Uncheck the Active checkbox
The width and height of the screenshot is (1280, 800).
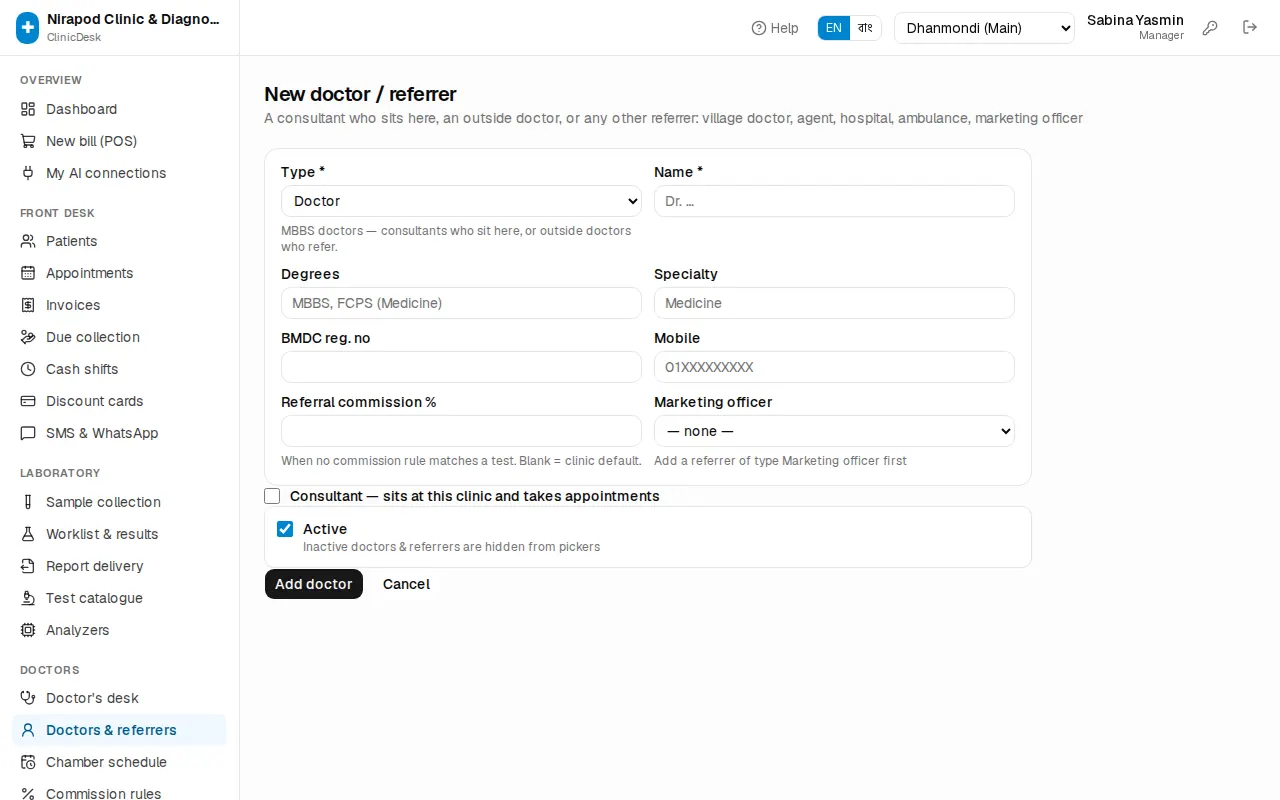285,529
